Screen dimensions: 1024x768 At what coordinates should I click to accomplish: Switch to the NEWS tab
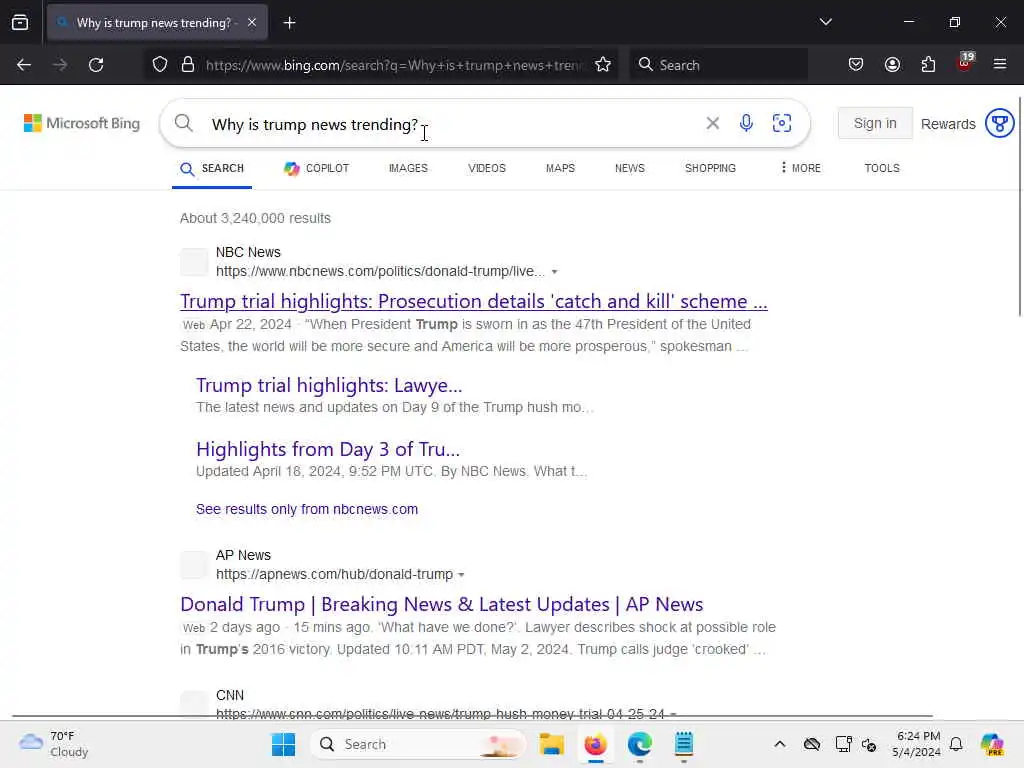pyautogui.click(x=630, y=168)
